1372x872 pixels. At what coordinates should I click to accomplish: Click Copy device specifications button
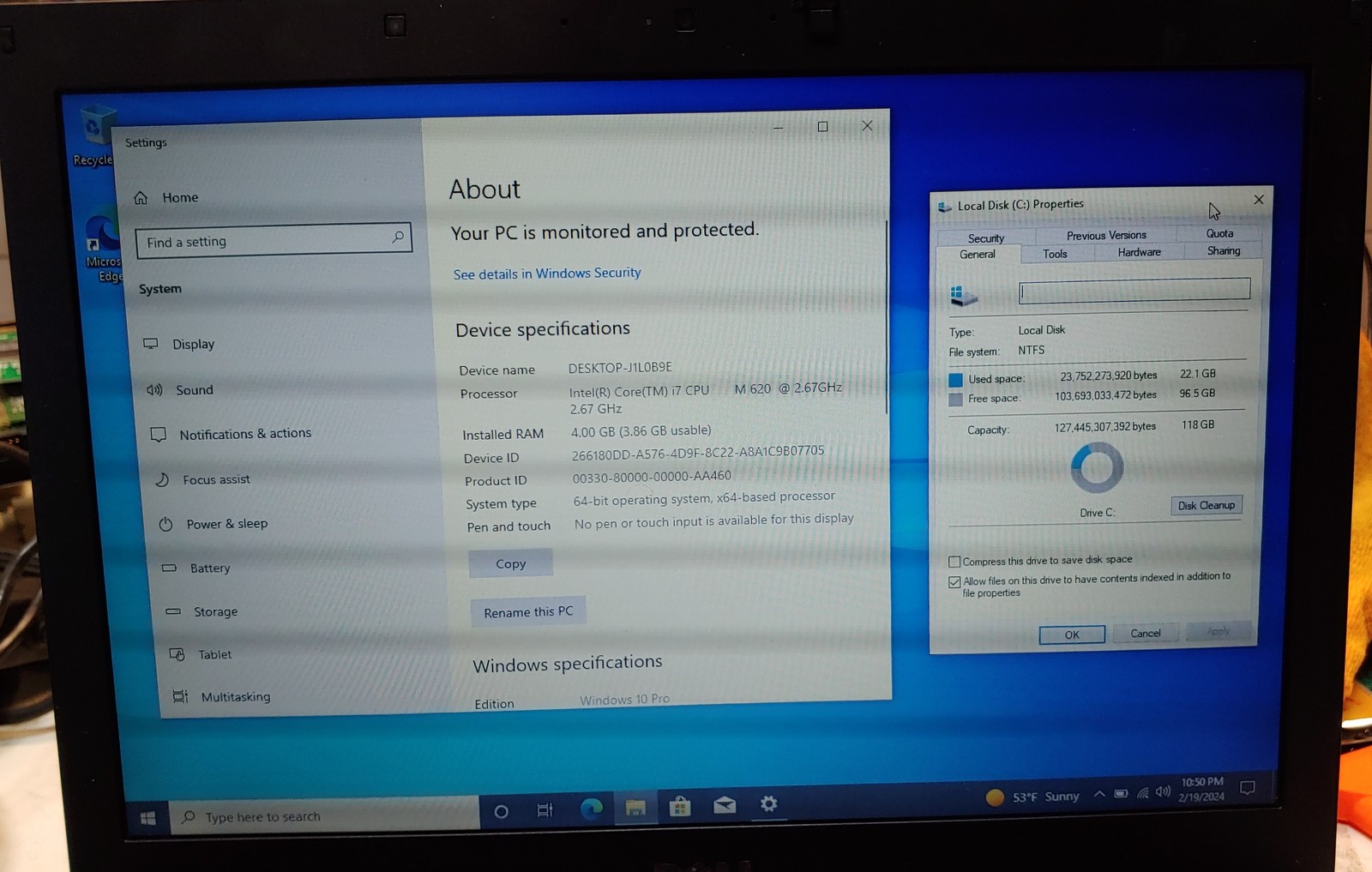pos(510,563)
